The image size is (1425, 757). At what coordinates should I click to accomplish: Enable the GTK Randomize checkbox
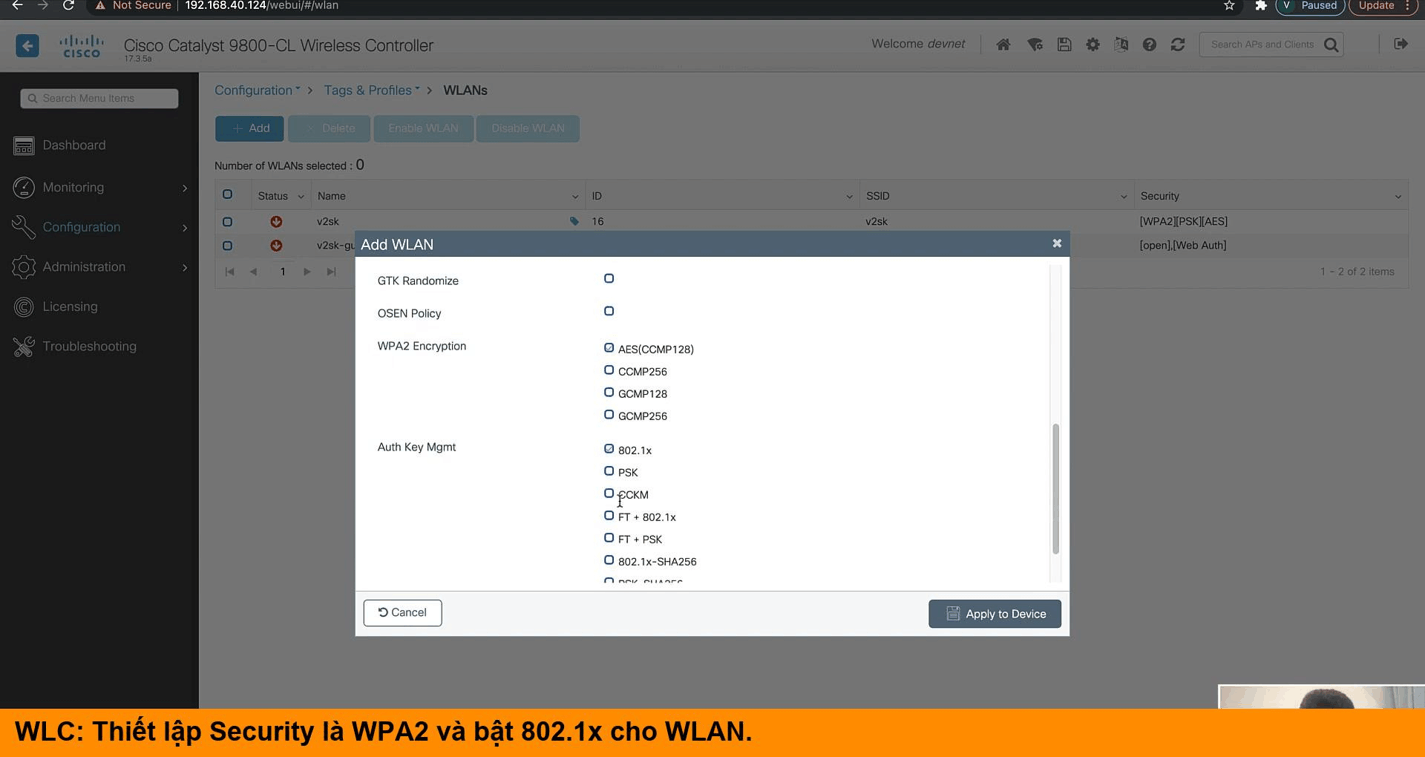[x=609, y=279]
